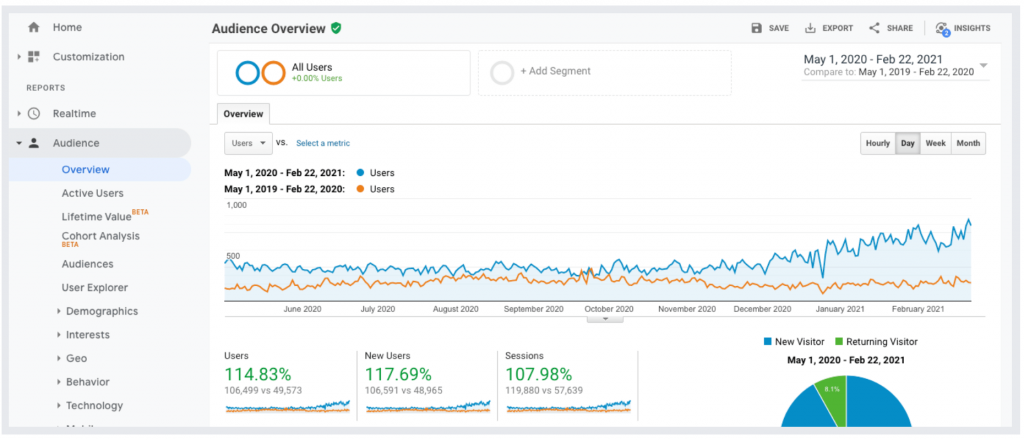
Task: Select the Overview tab
Action: (243, 114)
